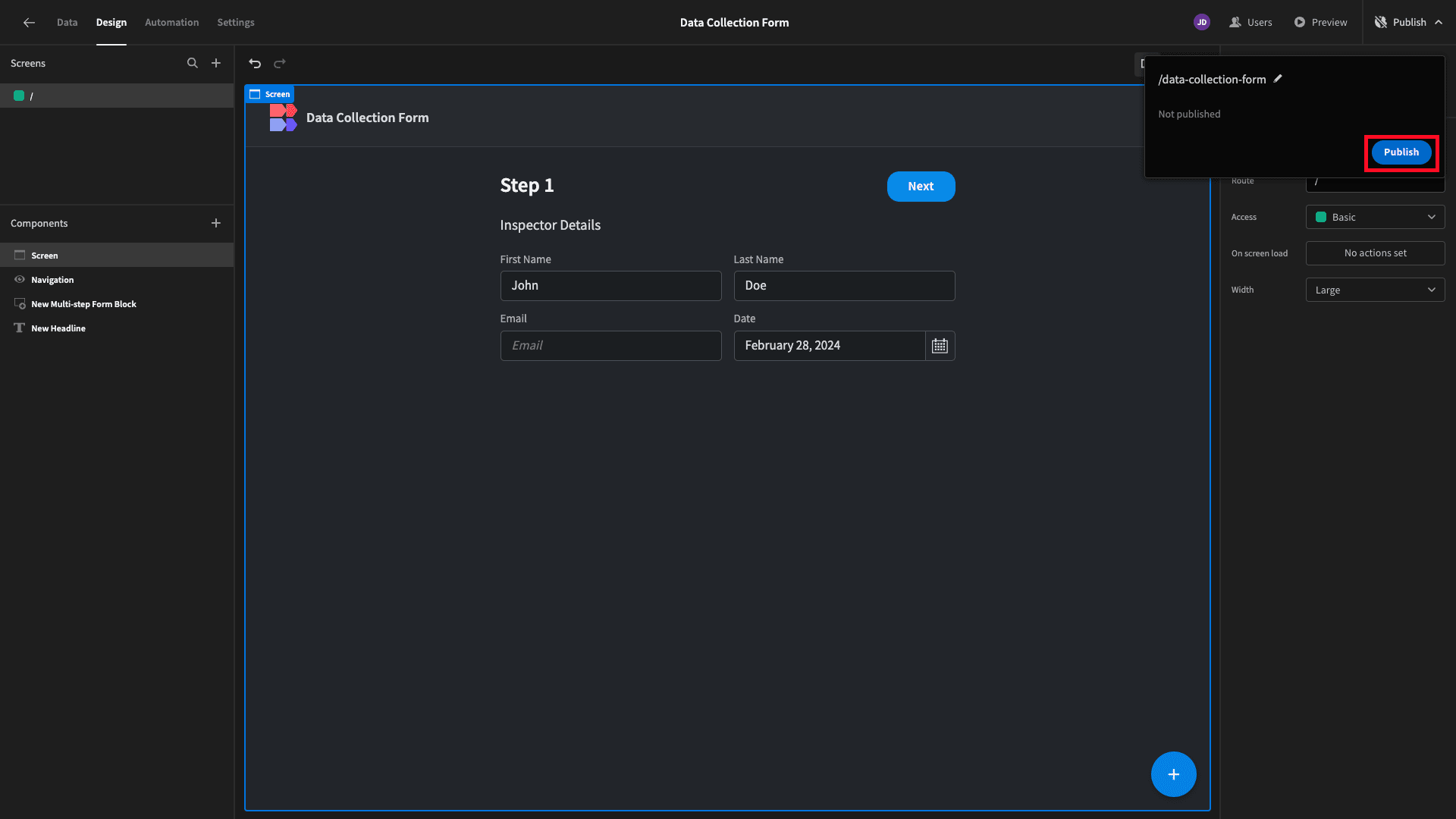The width and height of the screenshot is (1456, 819).
Task: Edit the /data-collection-form URL pencil icon
Action: (x=1278, y=79)
